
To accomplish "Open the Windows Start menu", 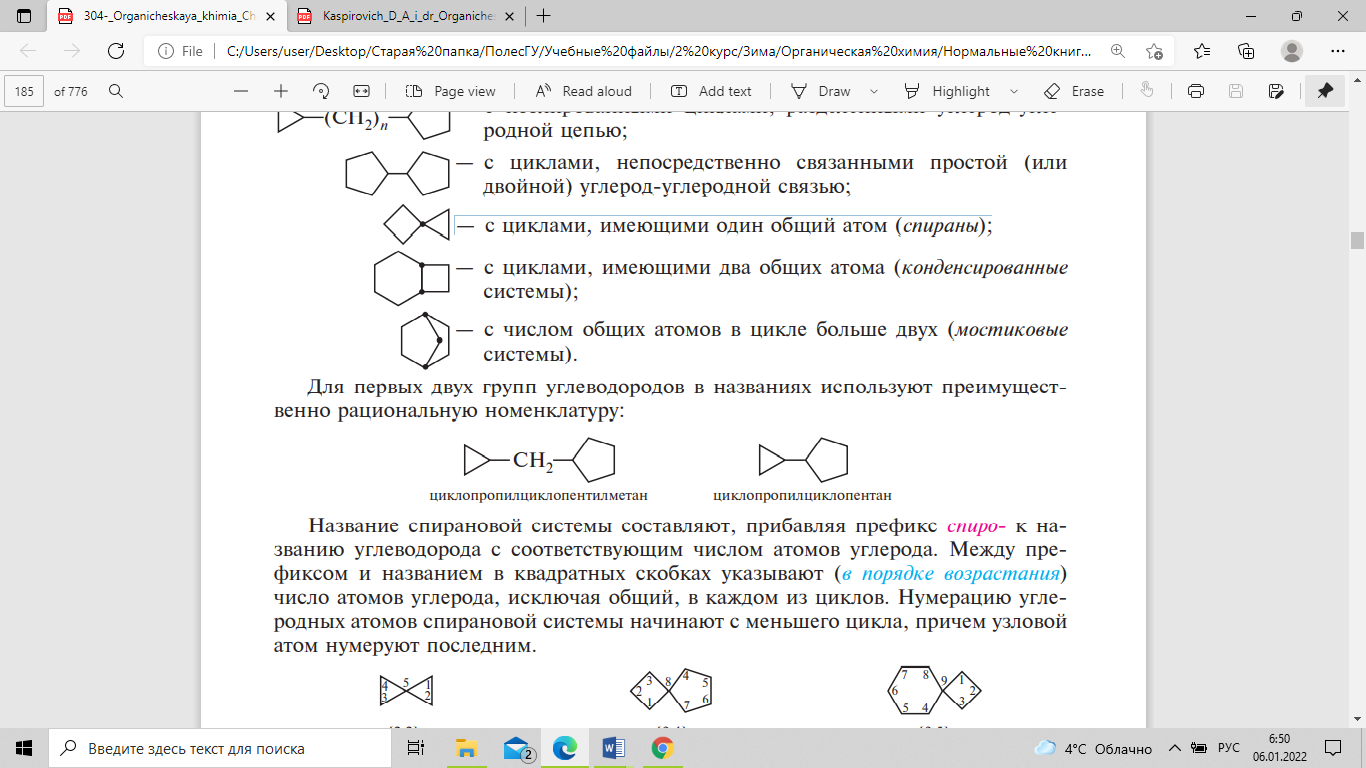I will tap(24, 748).
